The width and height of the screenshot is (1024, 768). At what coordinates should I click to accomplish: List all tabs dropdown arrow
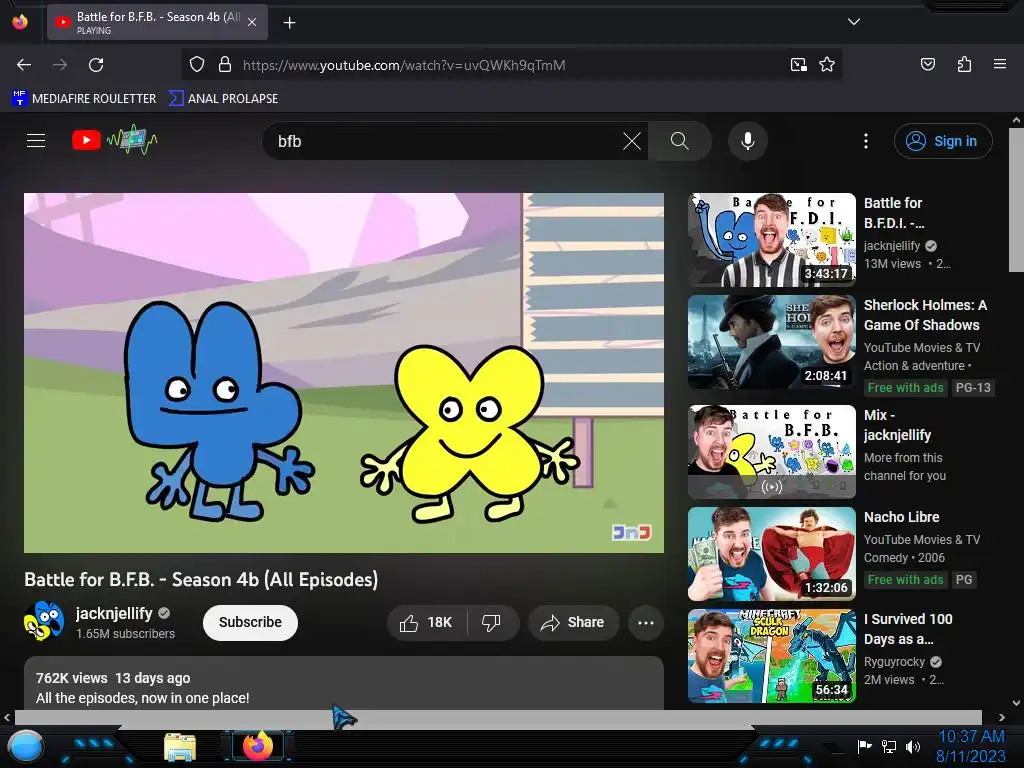point(854,22)
